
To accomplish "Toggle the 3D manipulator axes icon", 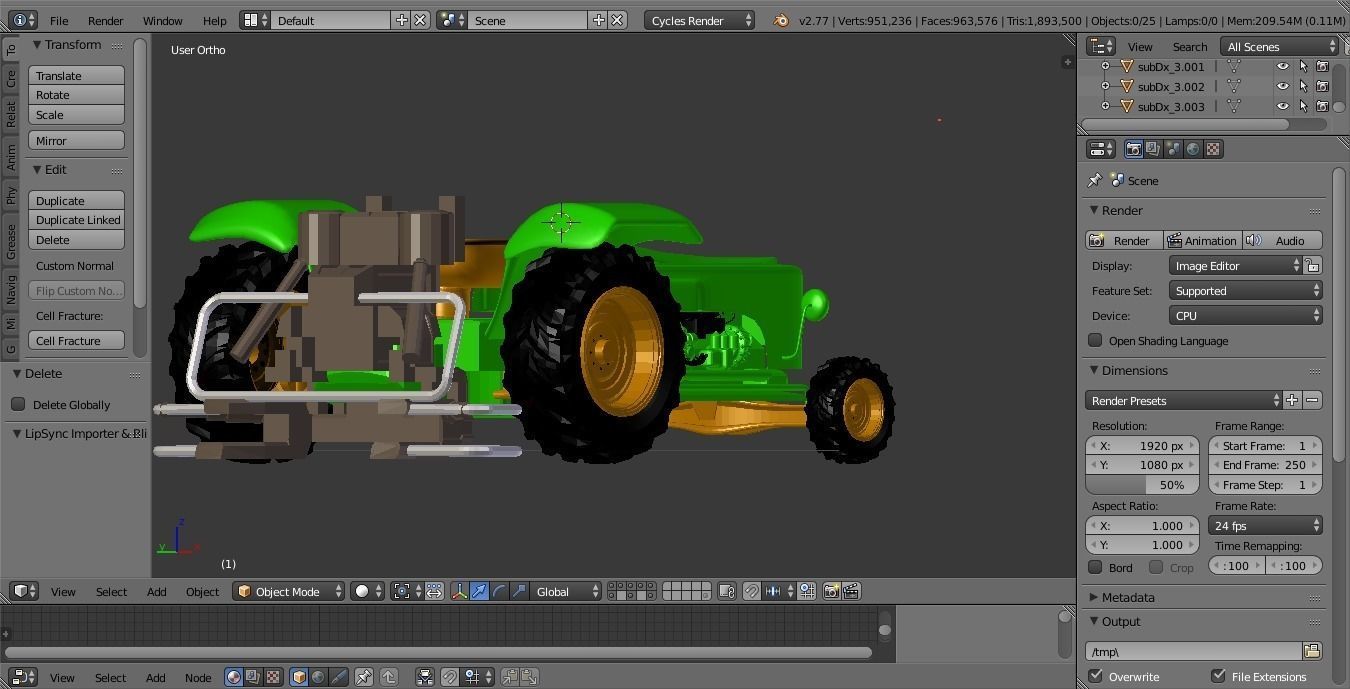I will click(459, 591).
